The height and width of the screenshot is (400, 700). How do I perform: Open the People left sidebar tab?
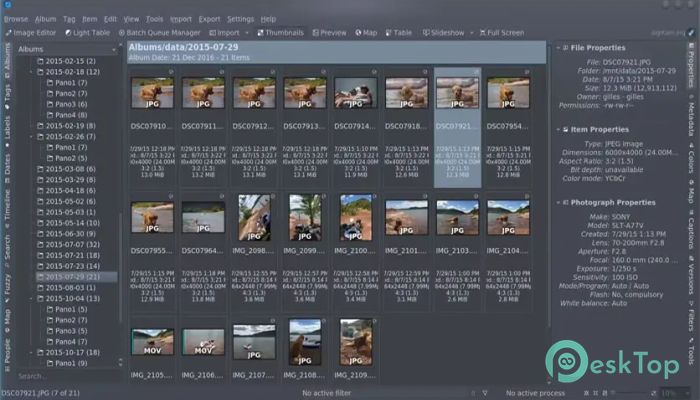pos(8,355)
